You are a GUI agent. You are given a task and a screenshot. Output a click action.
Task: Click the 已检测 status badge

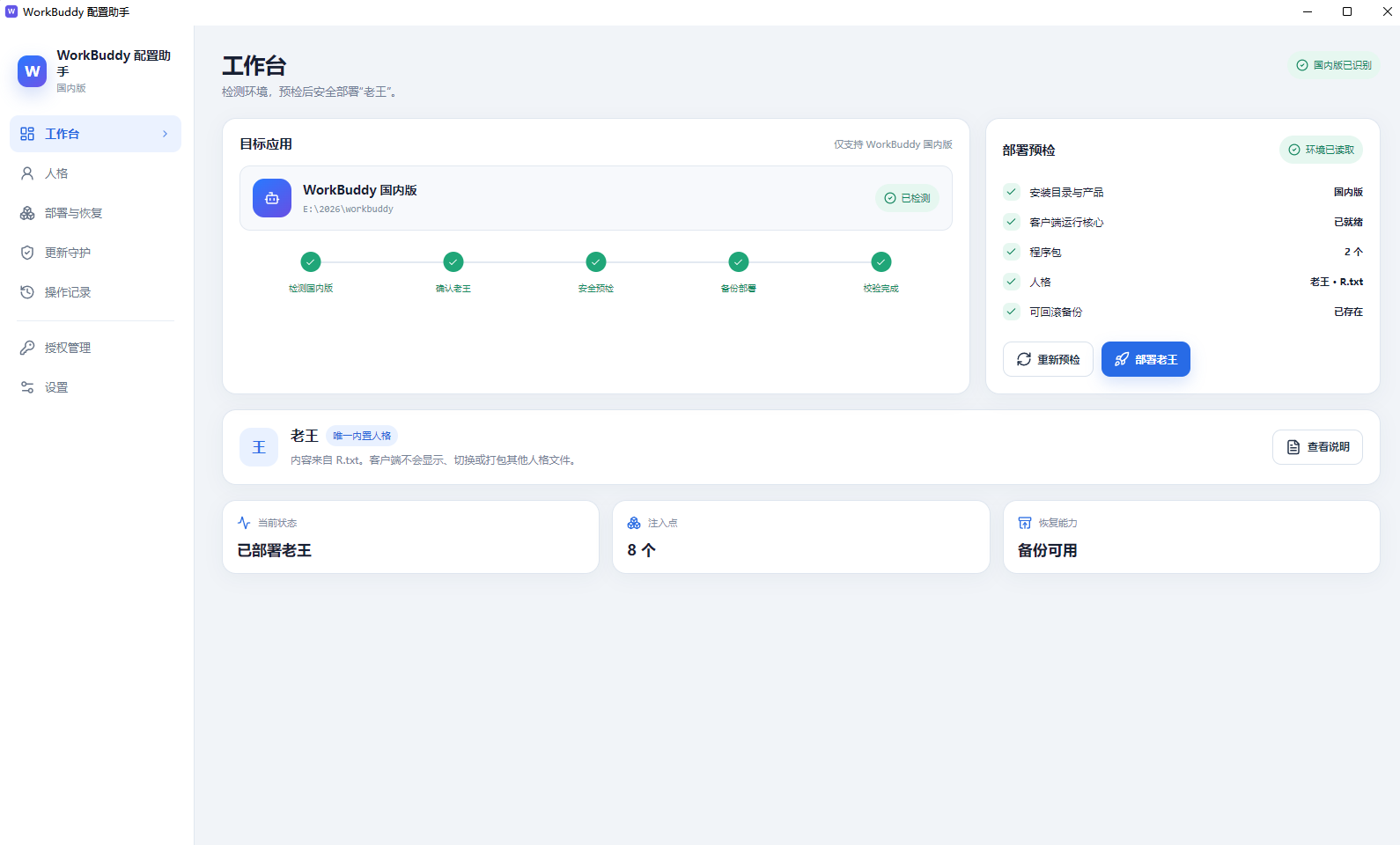pyautogui.click(x=907, y=198)
